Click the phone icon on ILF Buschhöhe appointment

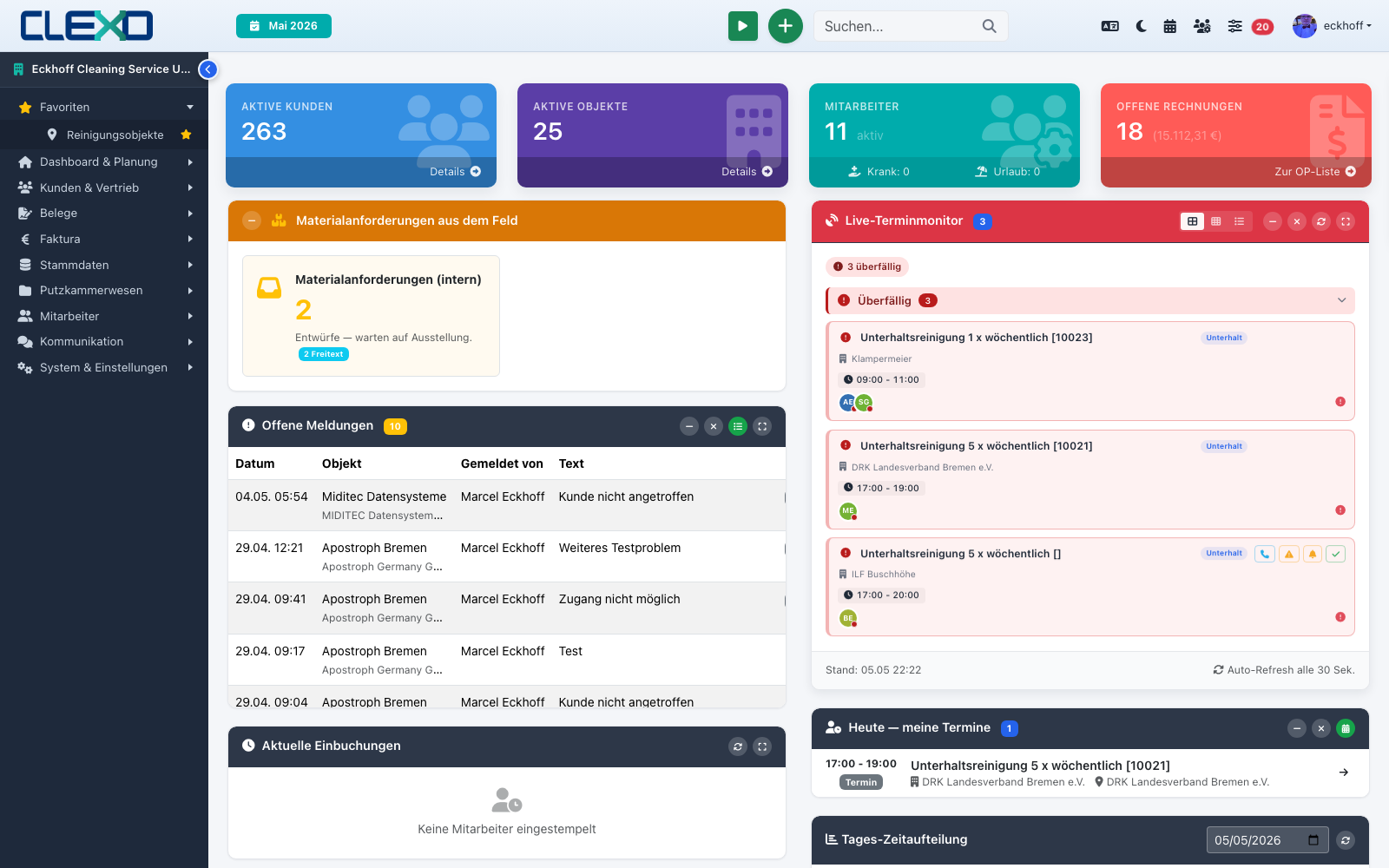tap(1265, 554)
